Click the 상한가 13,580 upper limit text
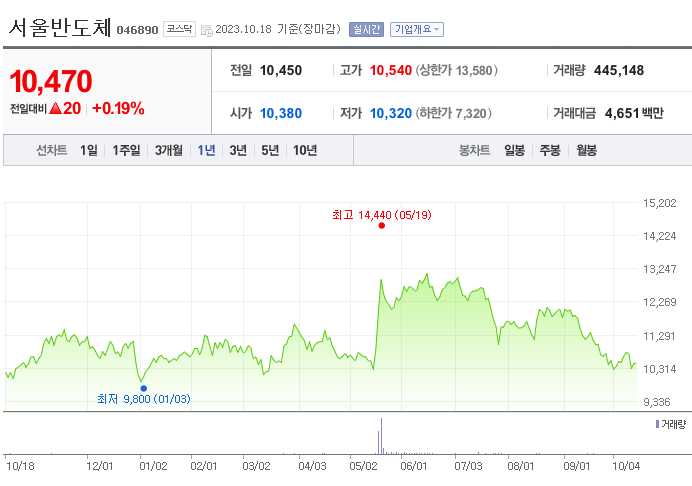 coord(456,70)
